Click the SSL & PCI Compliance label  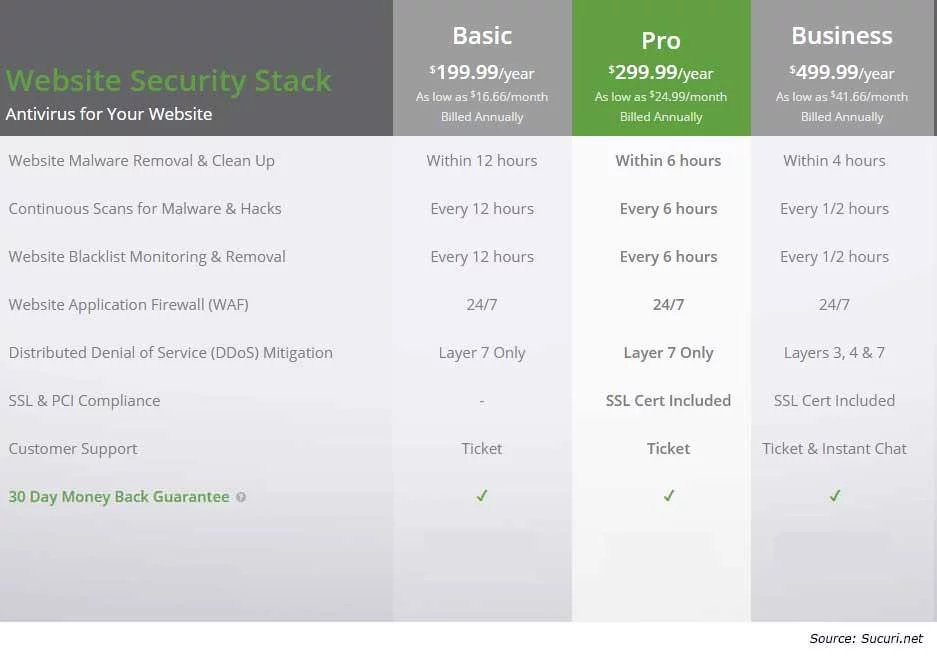pyautogui.click(x=84, y=401)
